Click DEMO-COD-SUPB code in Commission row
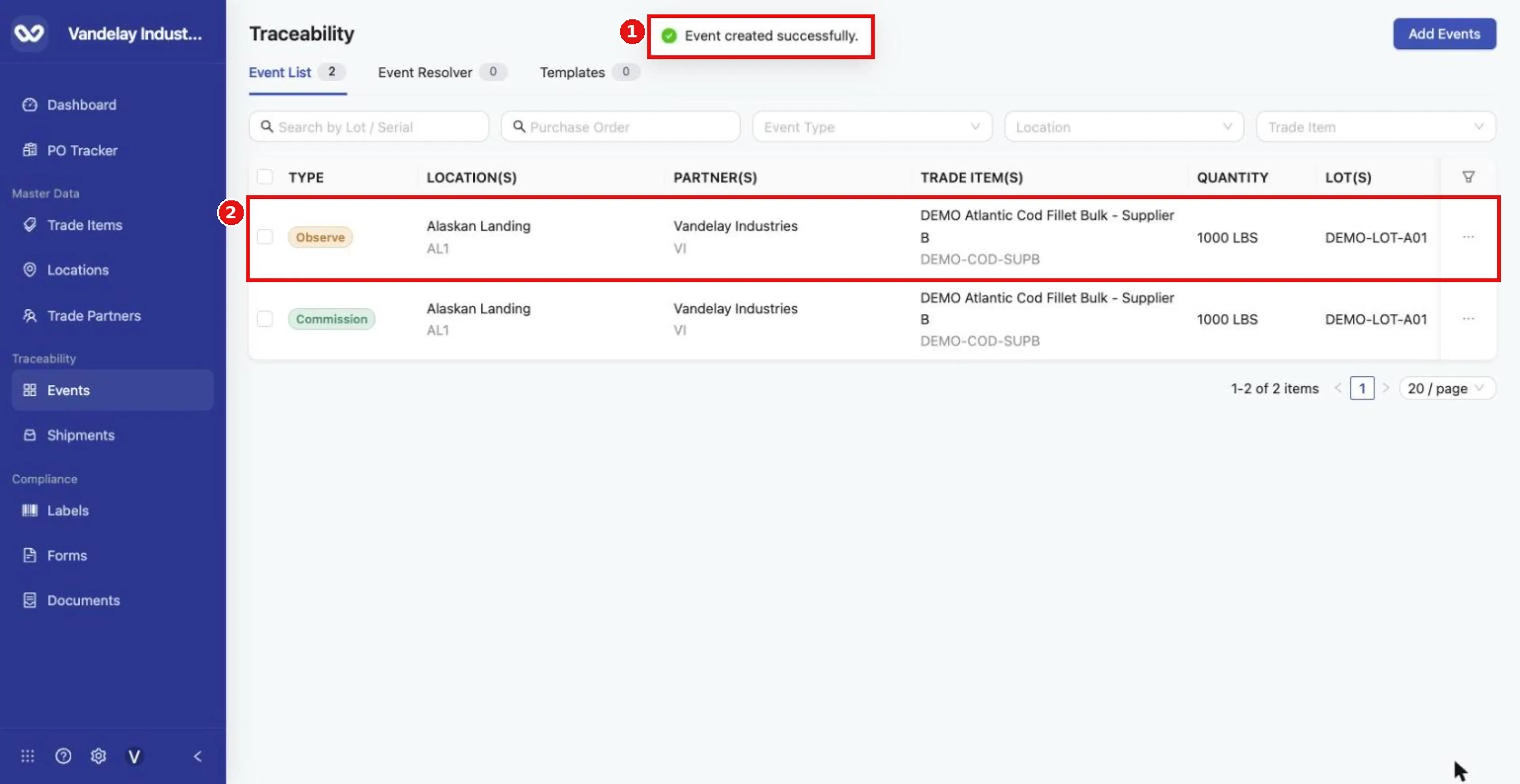The height and width of the screenshot is (784, 1520). 980,341
